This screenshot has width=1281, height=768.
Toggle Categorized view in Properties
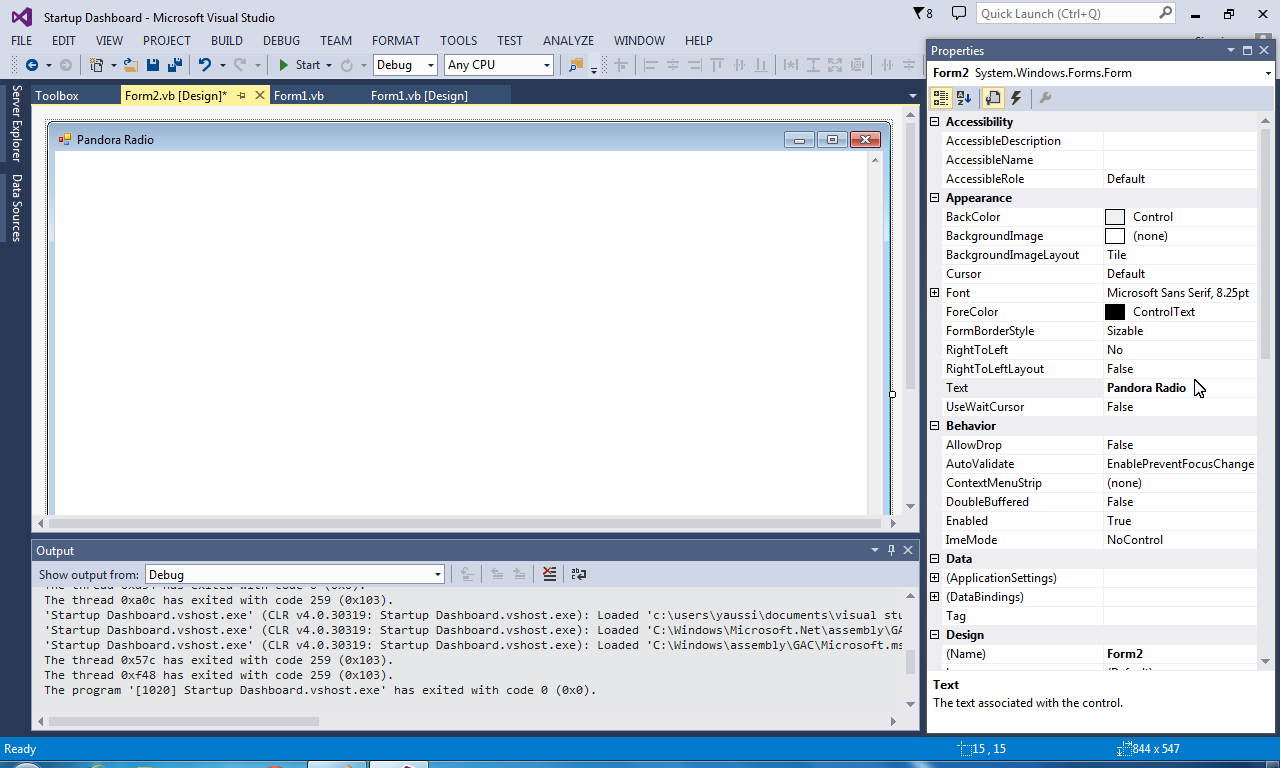point(941,98)
